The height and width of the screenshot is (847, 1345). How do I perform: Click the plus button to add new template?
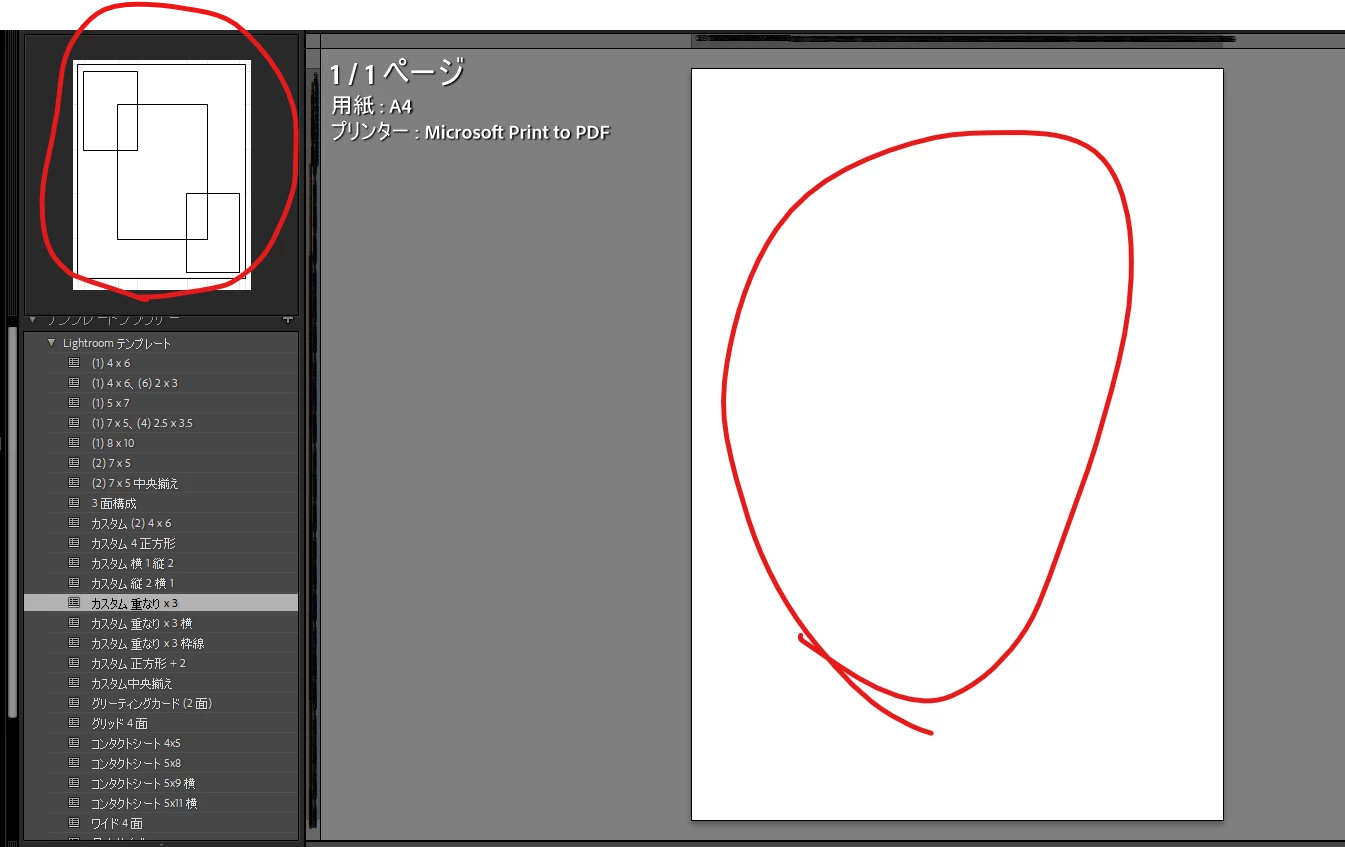pos(288,320)
